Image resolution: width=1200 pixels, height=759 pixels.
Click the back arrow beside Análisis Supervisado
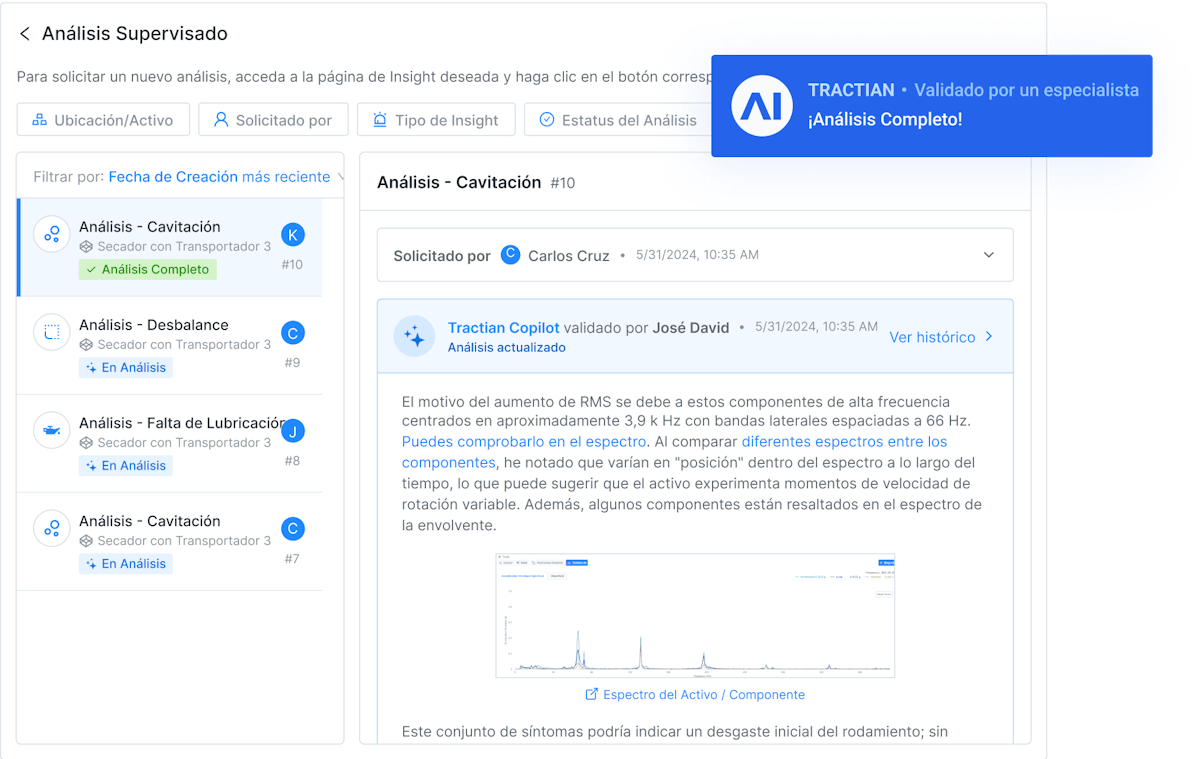[x=25, y=34]
